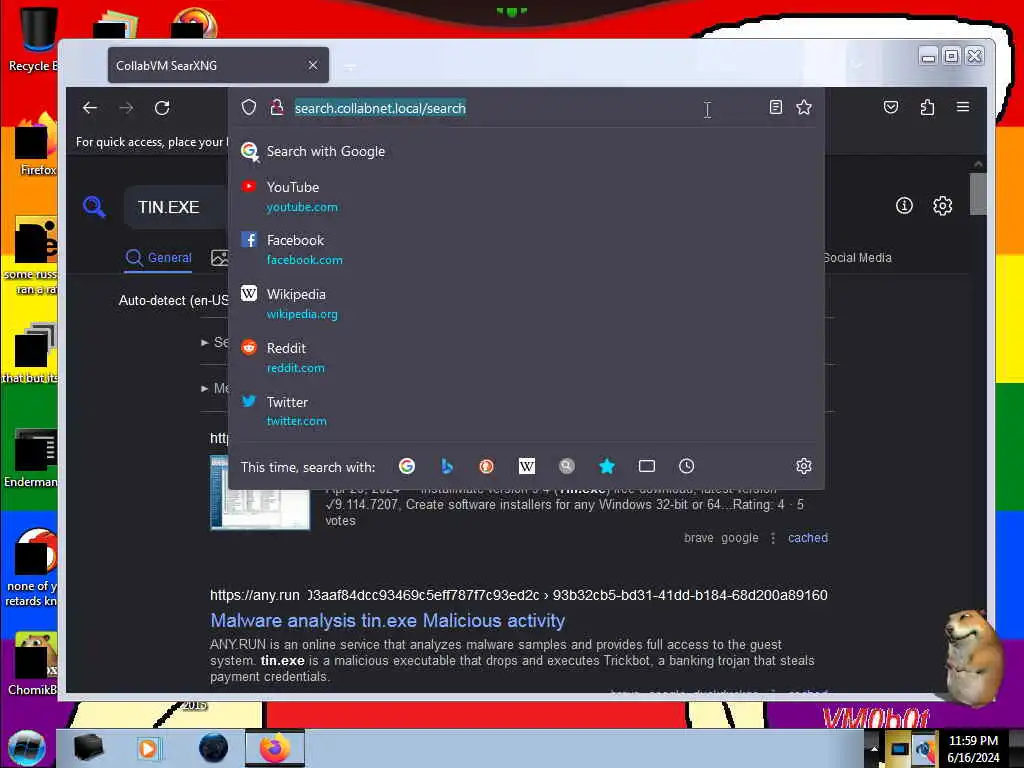
Task: Click the SearXNG magnifier search icon
Action: point(94,207)
